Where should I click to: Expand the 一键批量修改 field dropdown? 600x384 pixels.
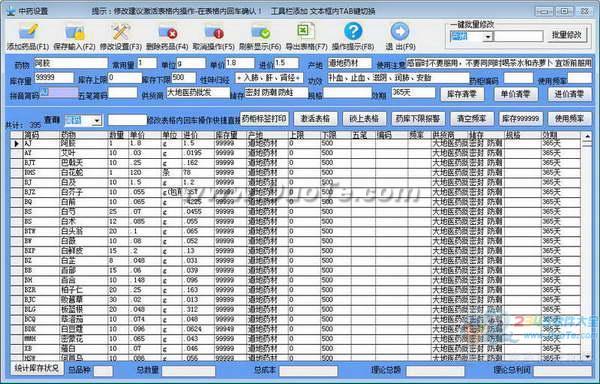coord(488,37)
